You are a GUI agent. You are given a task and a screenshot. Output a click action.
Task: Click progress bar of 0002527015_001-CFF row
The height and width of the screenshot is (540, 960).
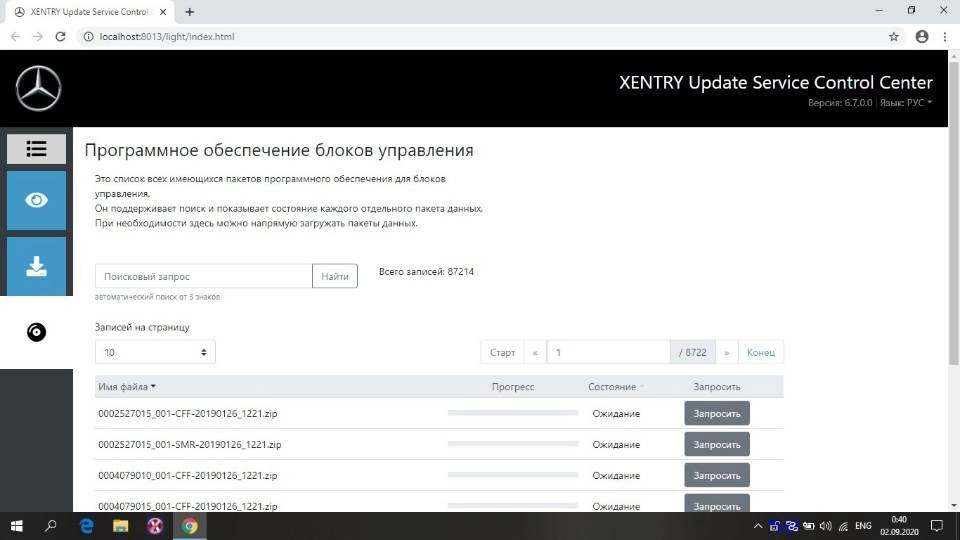click(513, 413)
